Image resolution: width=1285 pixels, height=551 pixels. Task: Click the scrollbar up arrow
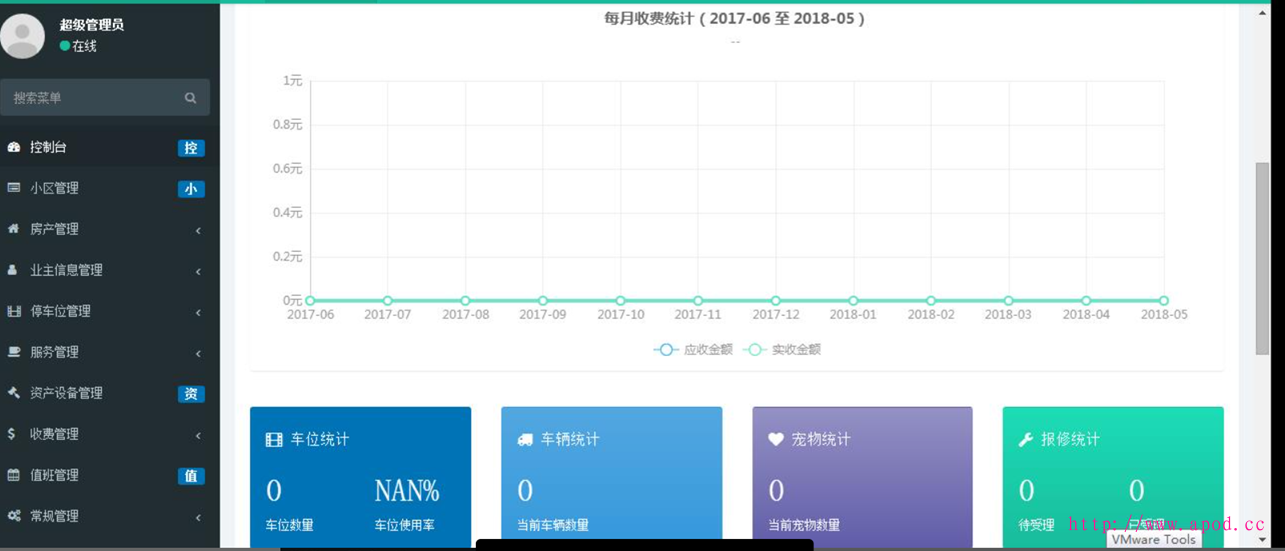(x=1262, y=13)
